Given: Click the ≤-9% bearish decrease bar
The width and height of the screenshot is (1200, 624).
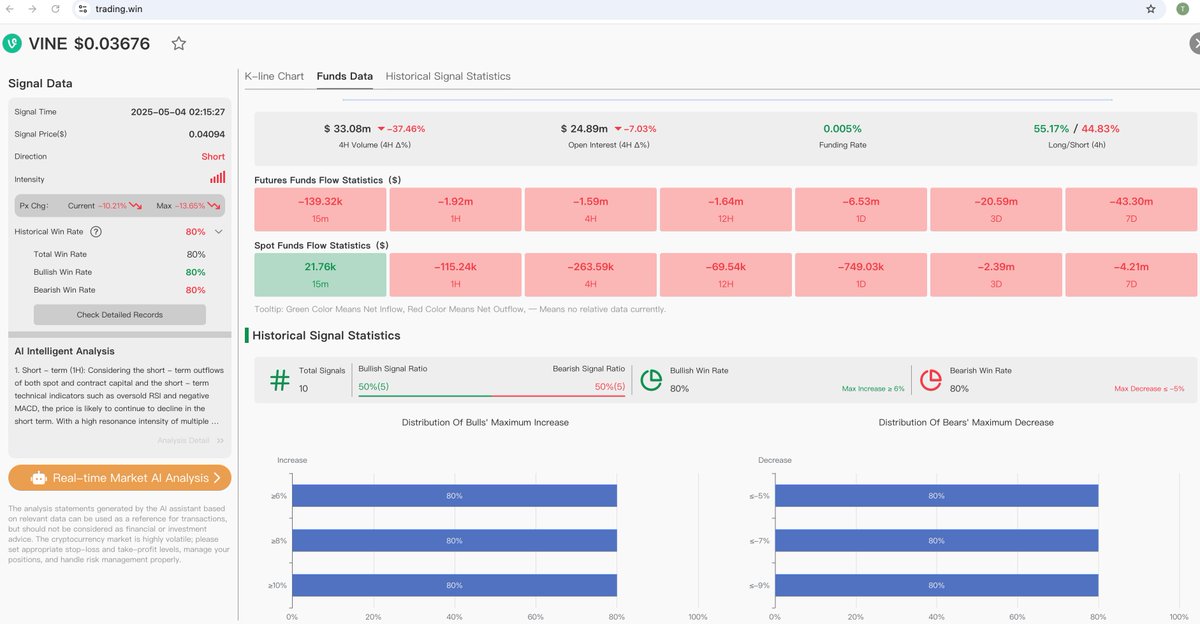Looking at the screenshot, I should (x=937, y=585).
